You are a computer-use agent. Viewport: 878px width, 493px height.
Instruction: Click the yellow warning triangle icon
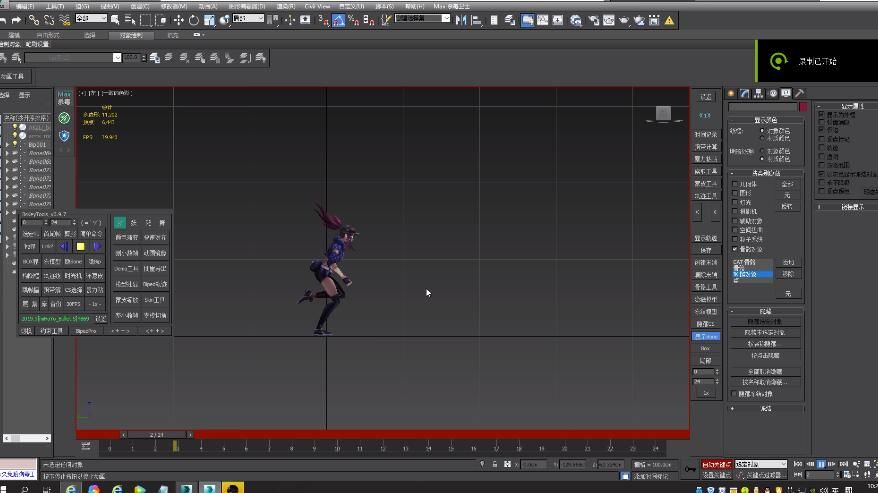click(x=669, y=20)
